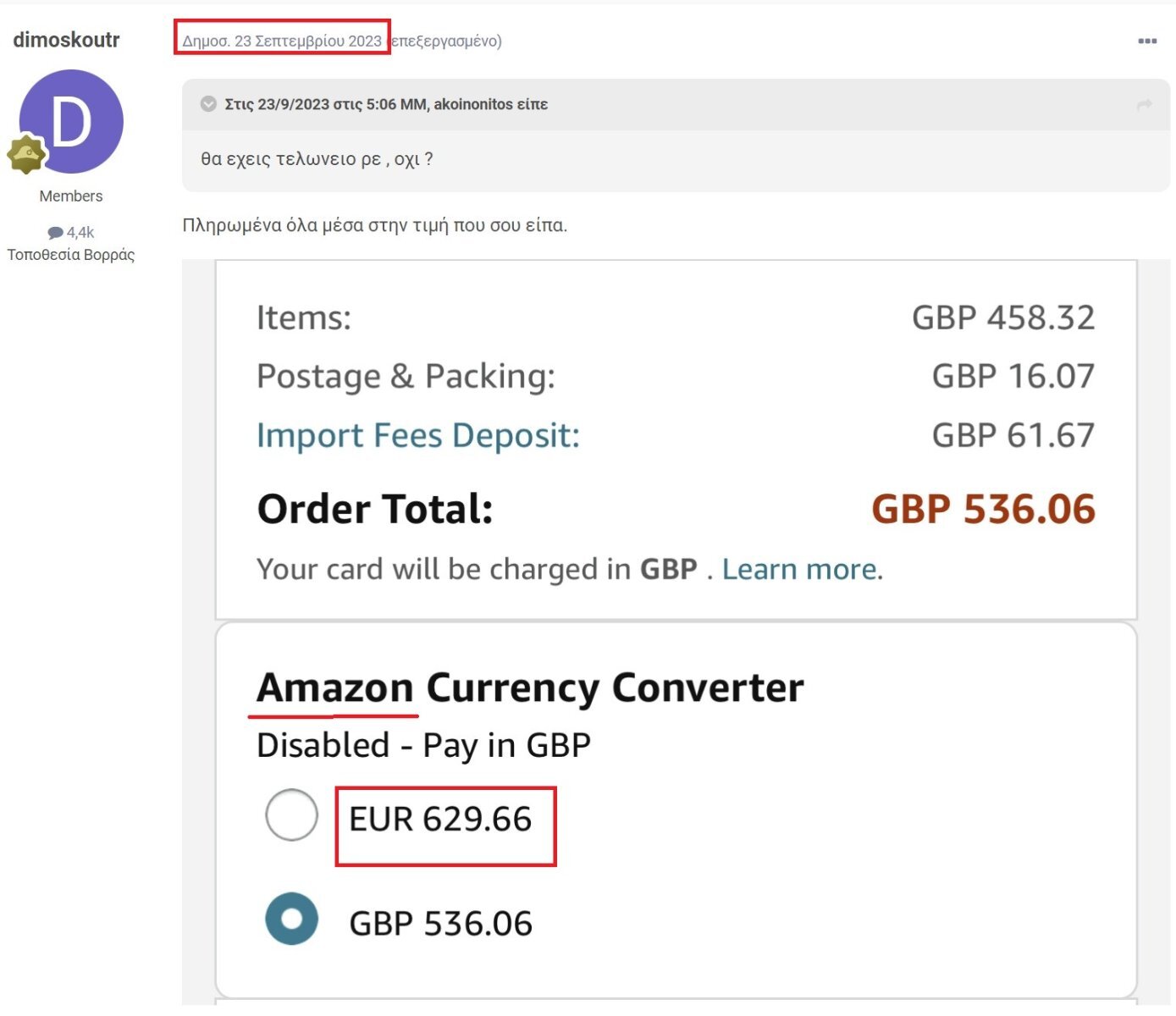Image resolution: width=1176 pixels, height=1016 pixels.
Task: Click the επεξεργασμένο edited label
Action: [446, 41]
